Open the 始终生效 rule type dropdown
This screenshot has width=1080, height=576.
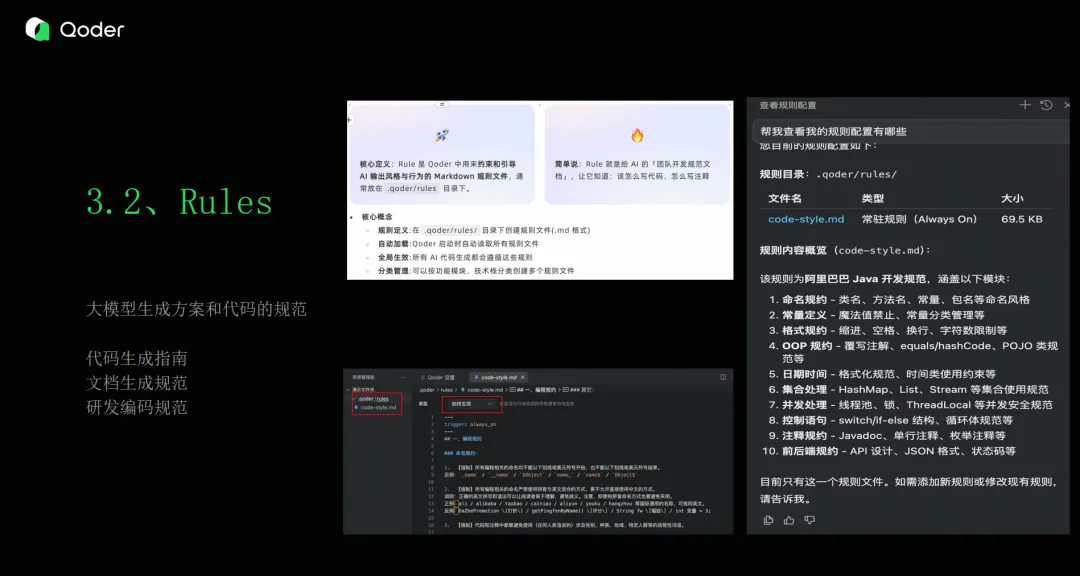pyautogui.click(x=472, y=404)
